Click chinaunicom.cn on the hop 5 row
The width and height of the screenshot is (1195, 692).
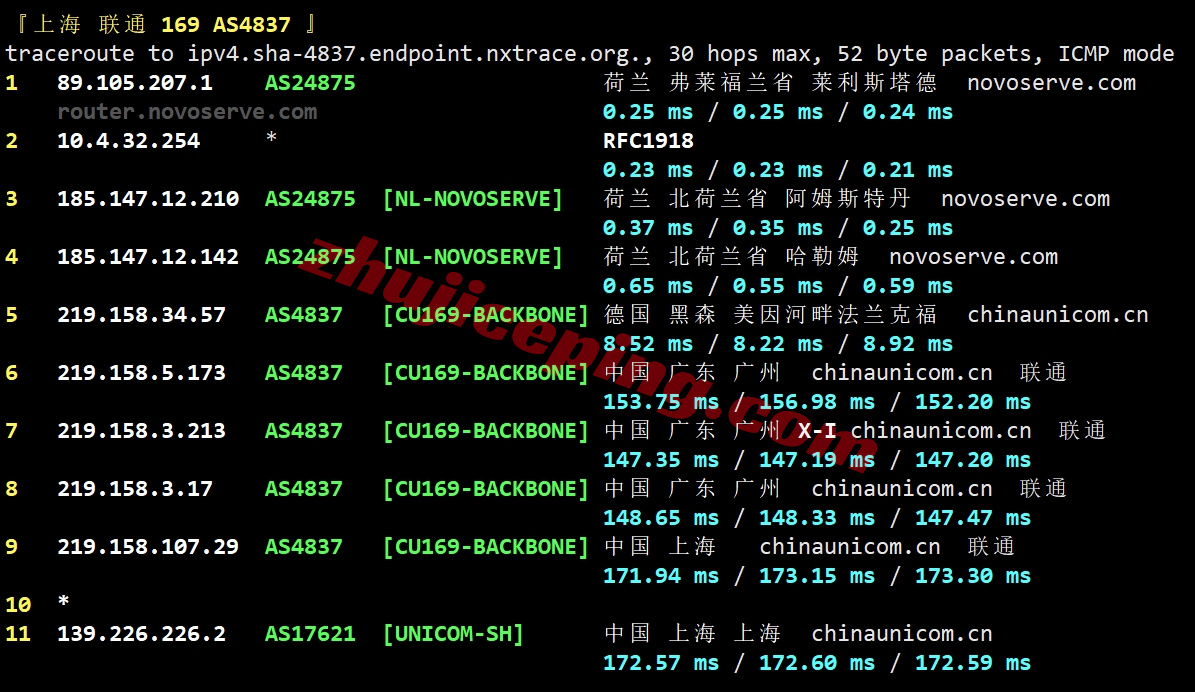click(1058, 315)
